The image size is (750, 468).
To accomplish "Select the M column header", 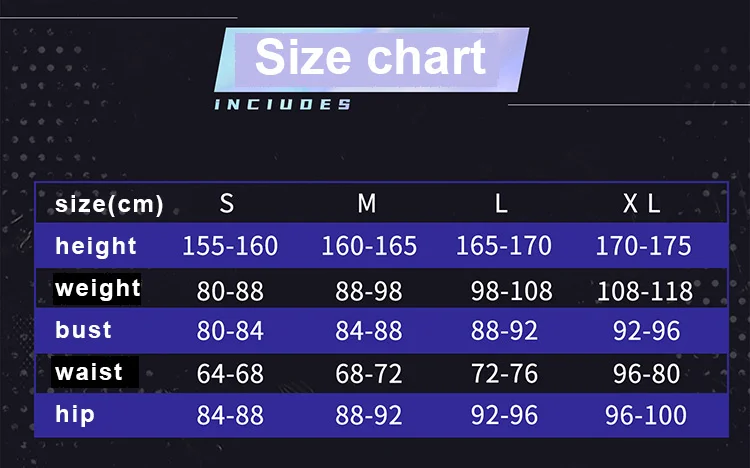I will pos(367,203).
